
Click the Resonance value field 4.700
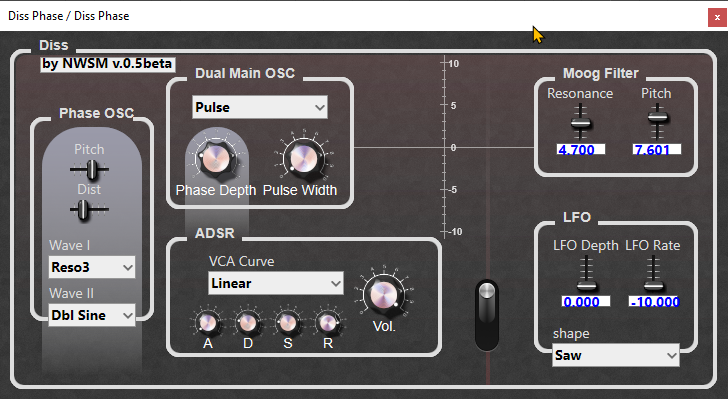tap(581, 150)
